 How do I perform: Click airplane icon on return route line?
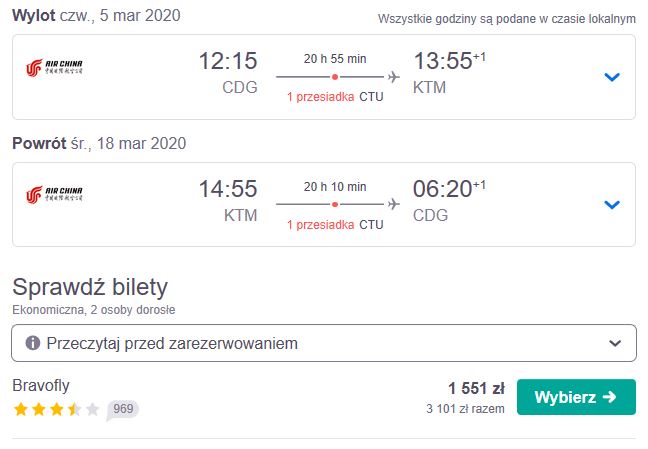pyautogui.click(x=393, y=204)
